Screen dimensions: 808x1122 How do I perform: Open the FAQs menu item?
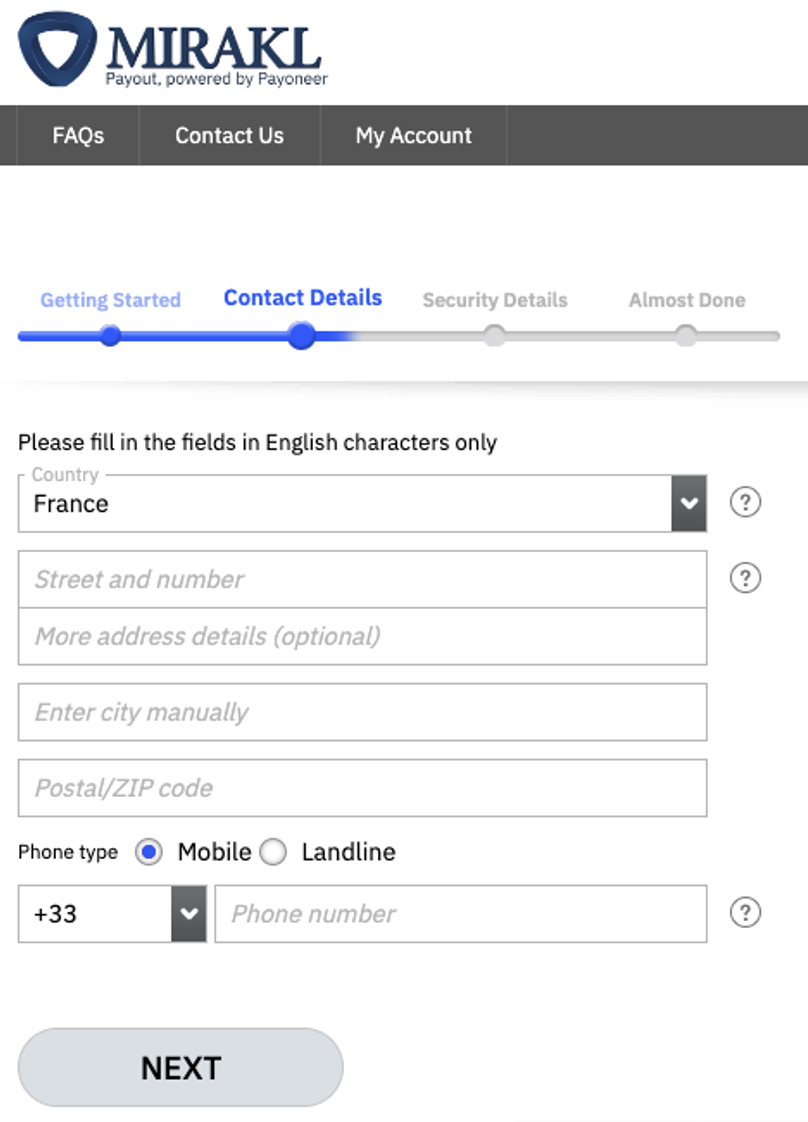point(78,135)
